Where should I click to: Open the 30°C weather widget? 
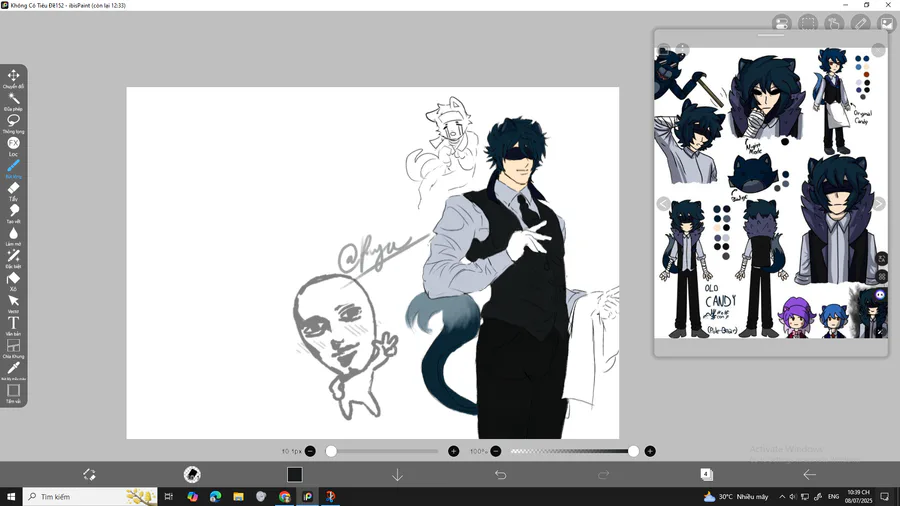[736, 497]
